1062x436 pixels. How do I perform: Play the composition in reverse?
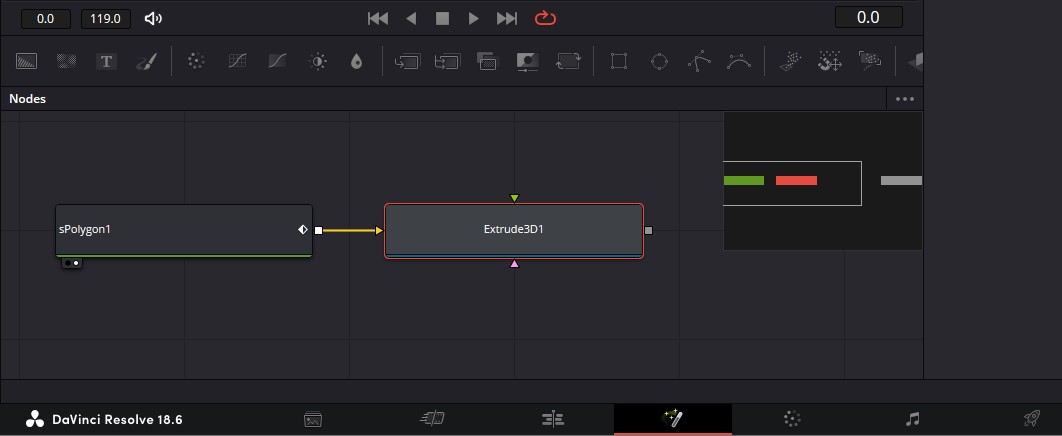pos(410,18)
